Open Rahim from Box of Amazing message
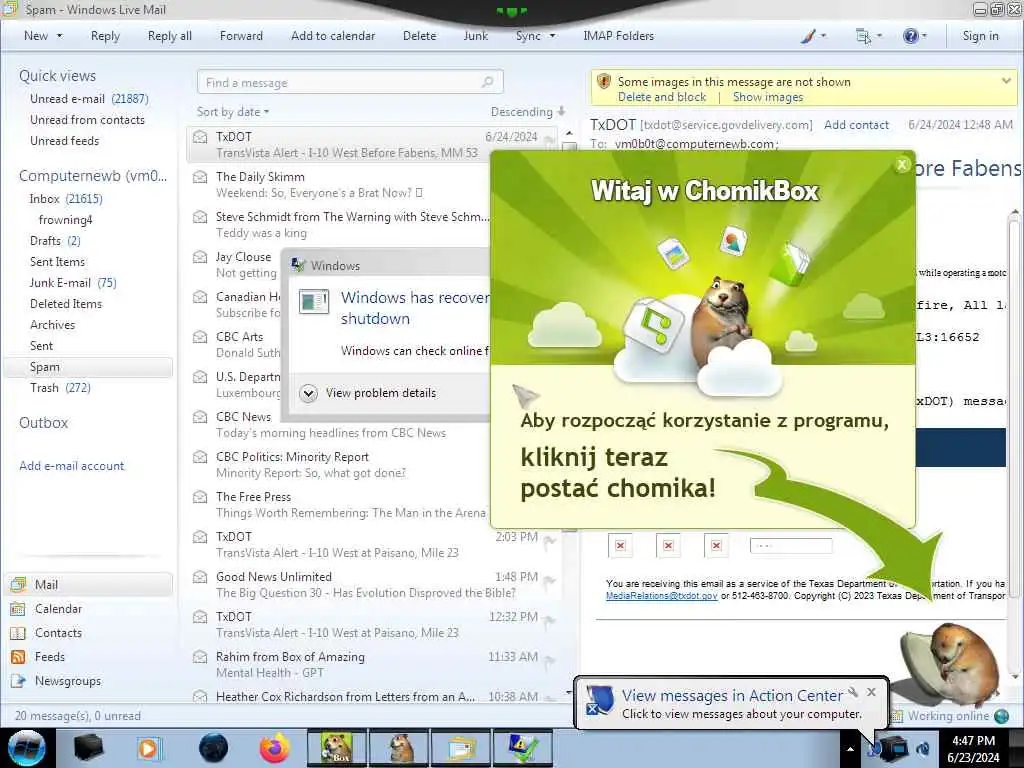 pos(372,665)
